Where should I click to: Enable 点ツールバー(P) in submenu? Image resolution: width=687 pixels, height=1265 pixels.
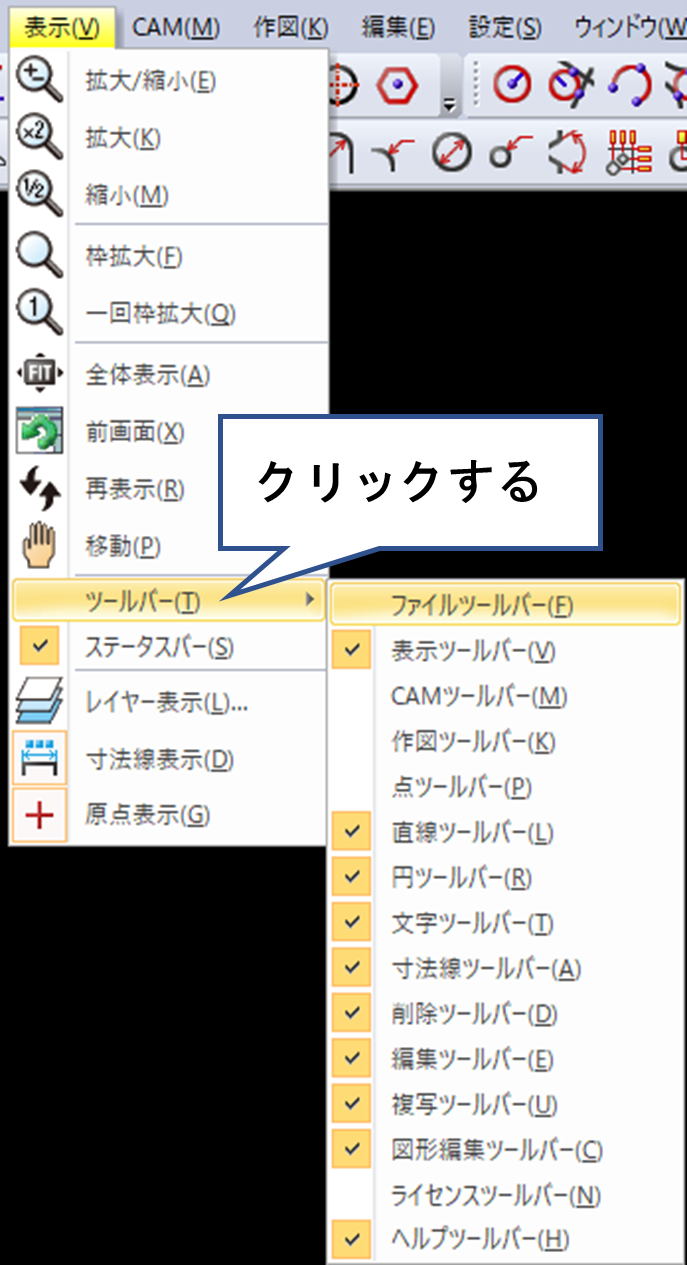tap(506, 787)
